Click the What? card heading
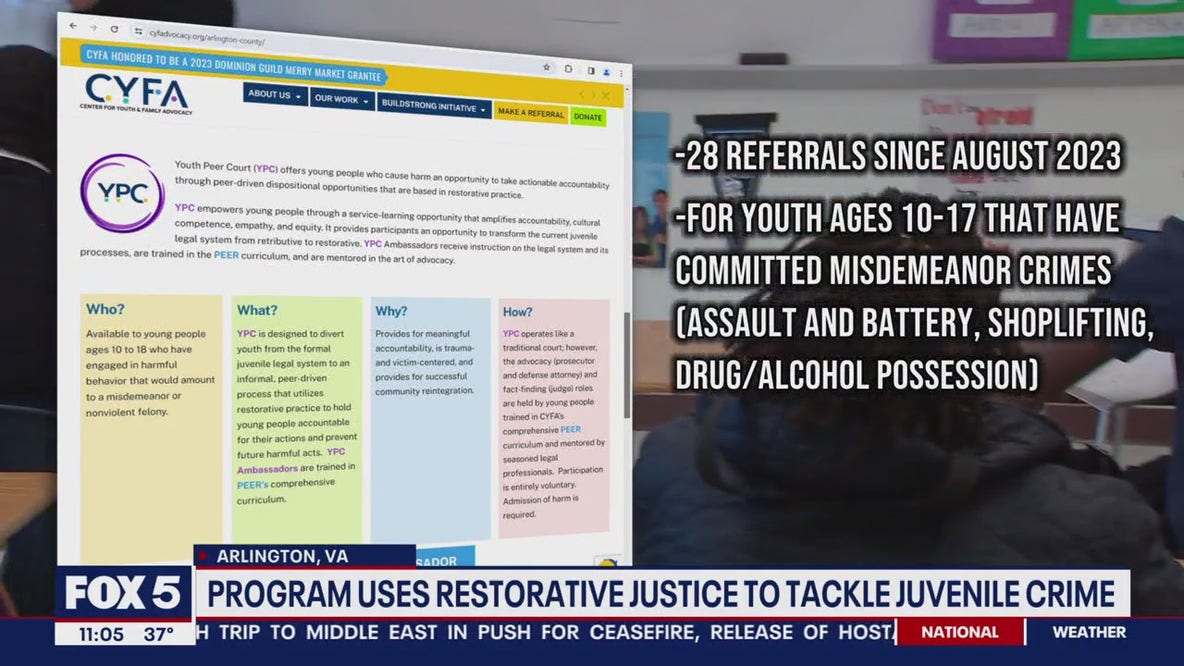This screenshot has width=1184, height=666. [257, 310]
